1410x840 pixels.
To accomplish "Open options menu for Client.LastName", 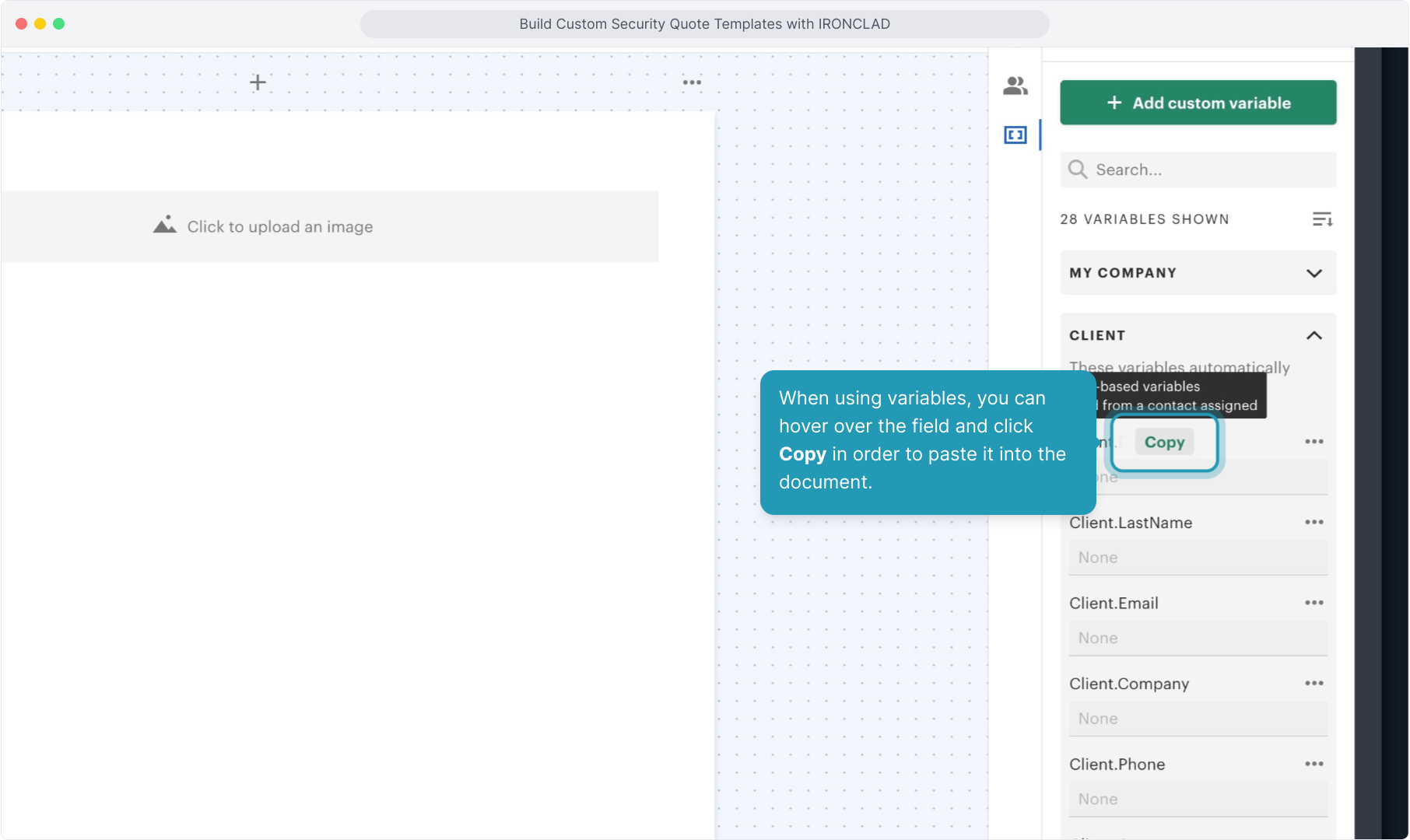I will click(1314, 523).
